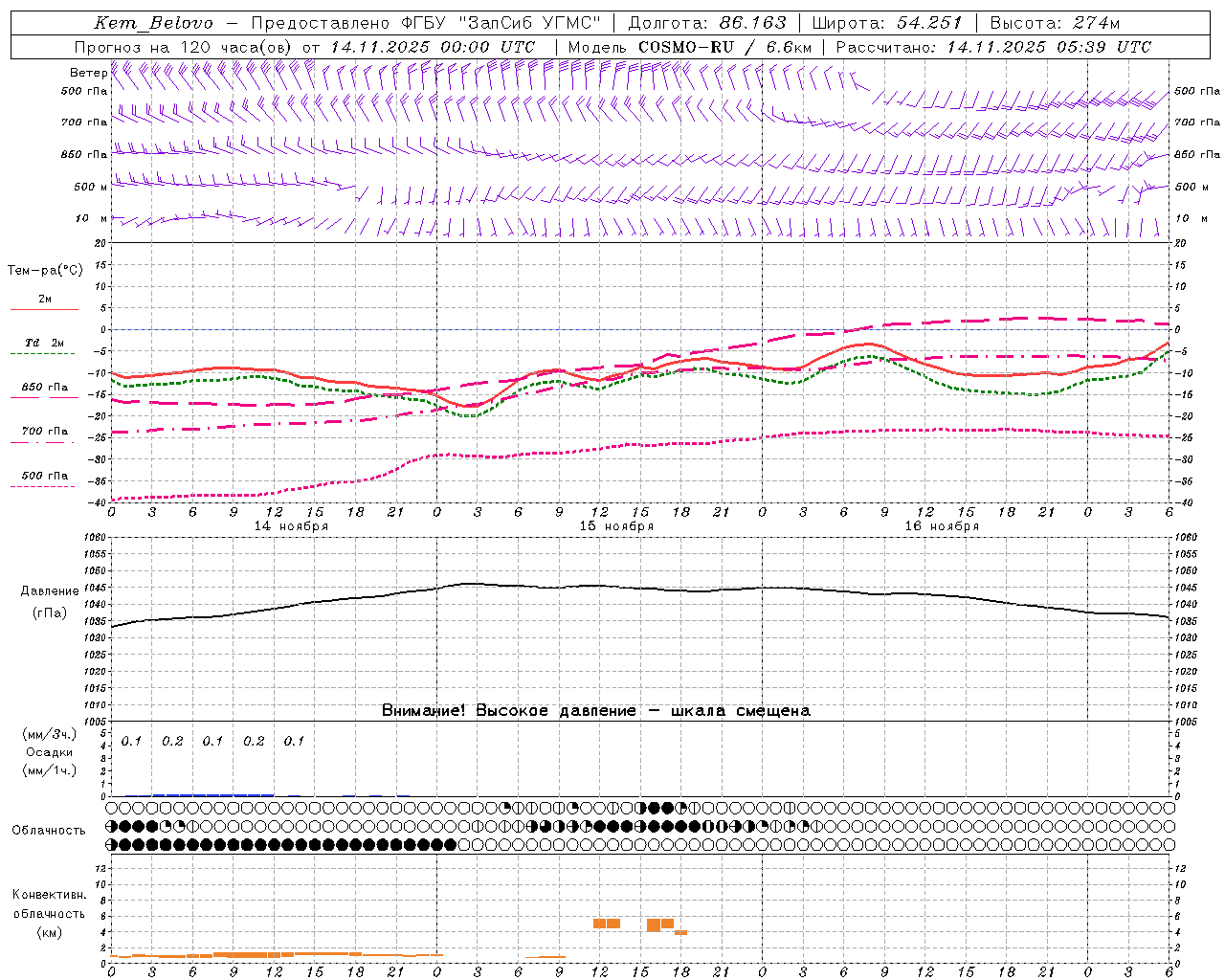Image resolution: width=1225 pixels, height=980 pixels.
Task: Click the station name Kem_Belovo in header
Action: click(154, 23)
